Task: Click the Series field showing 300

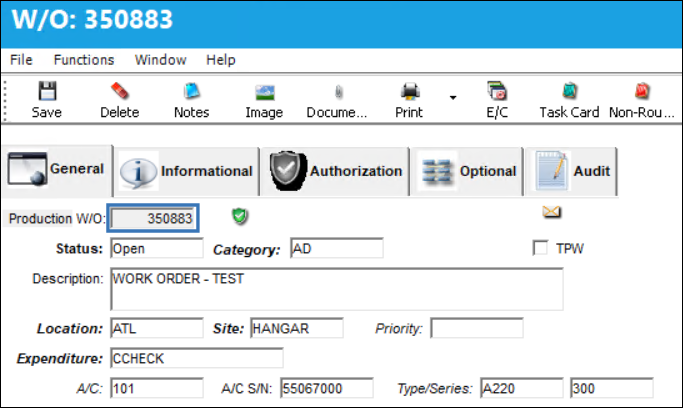Action: [x=612, y=388]
